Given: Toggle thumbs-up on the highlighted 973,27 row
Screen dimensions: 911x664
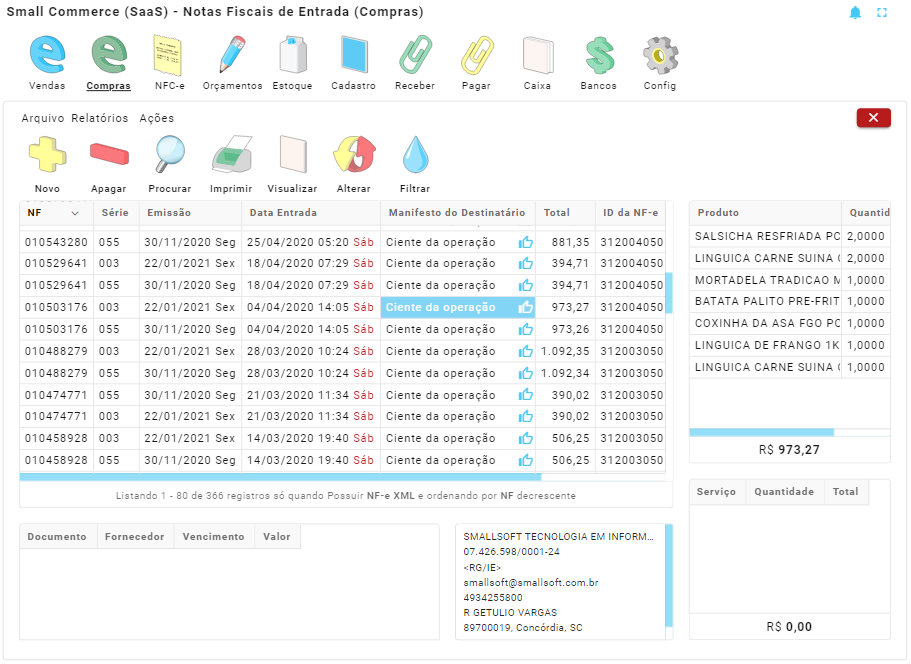Looking at the screenshot, I should point(525,308).
